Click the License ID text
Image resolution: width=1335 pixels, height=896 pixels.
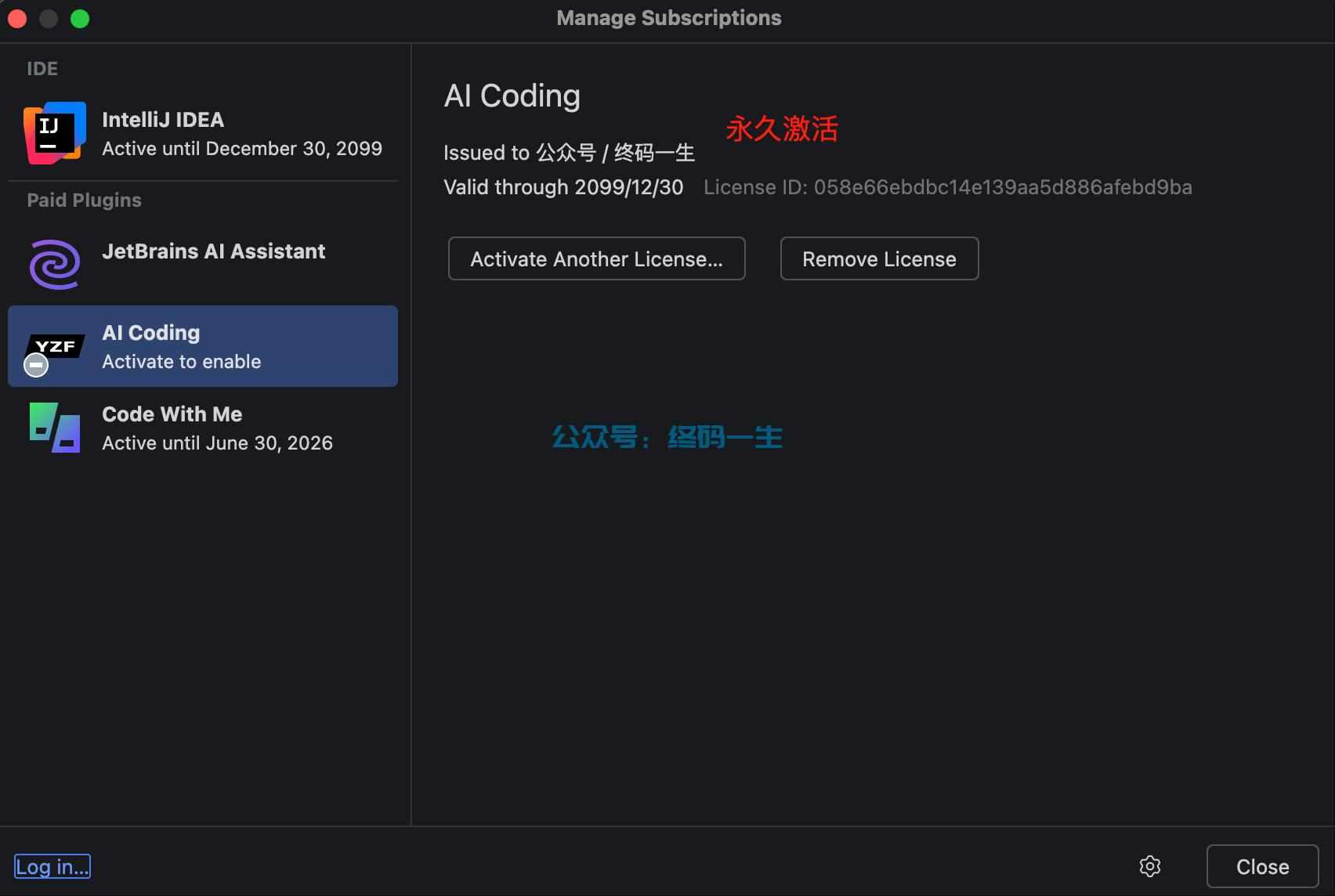[947, 187]
